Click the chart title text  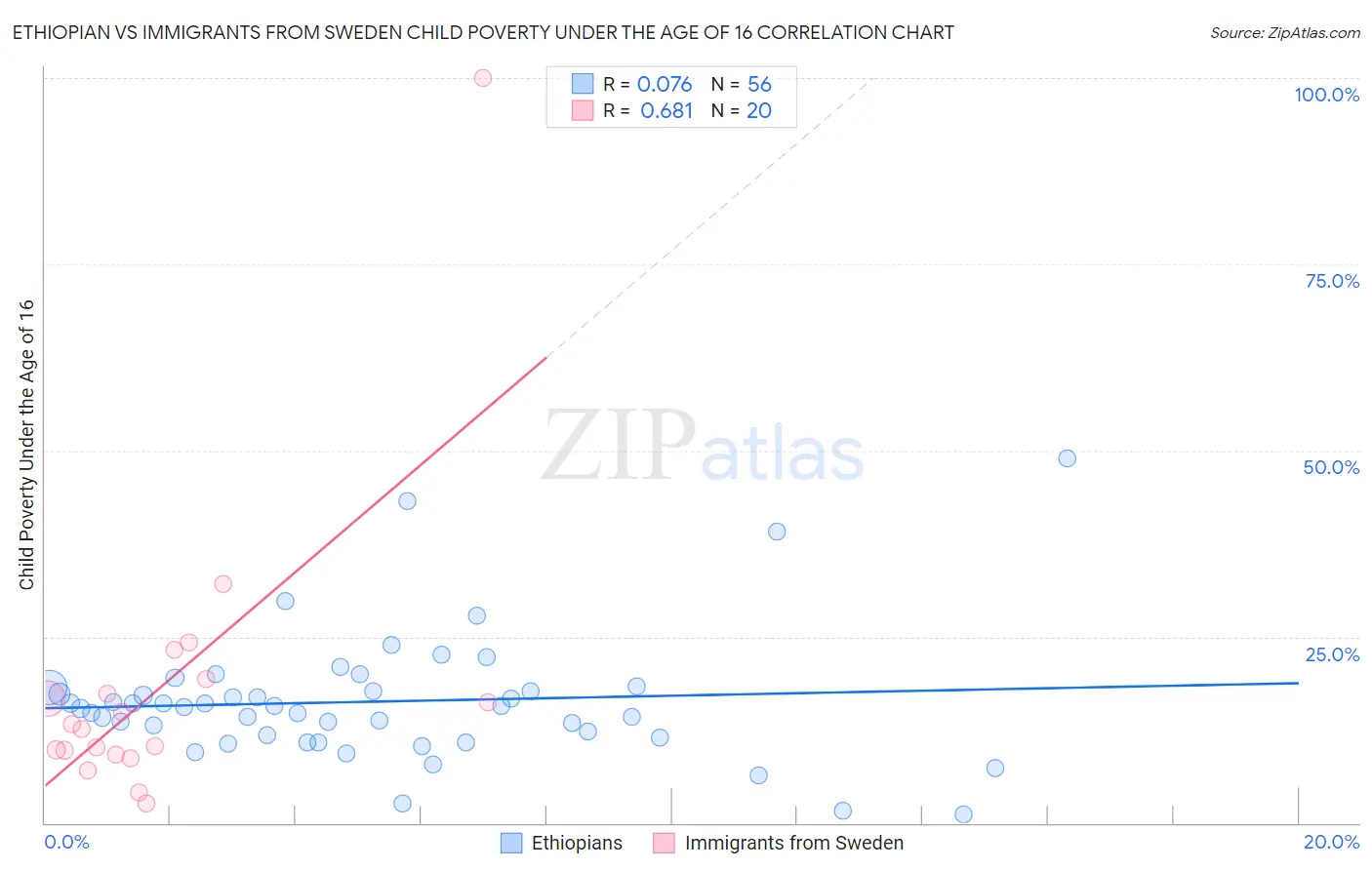click(483, 32)
